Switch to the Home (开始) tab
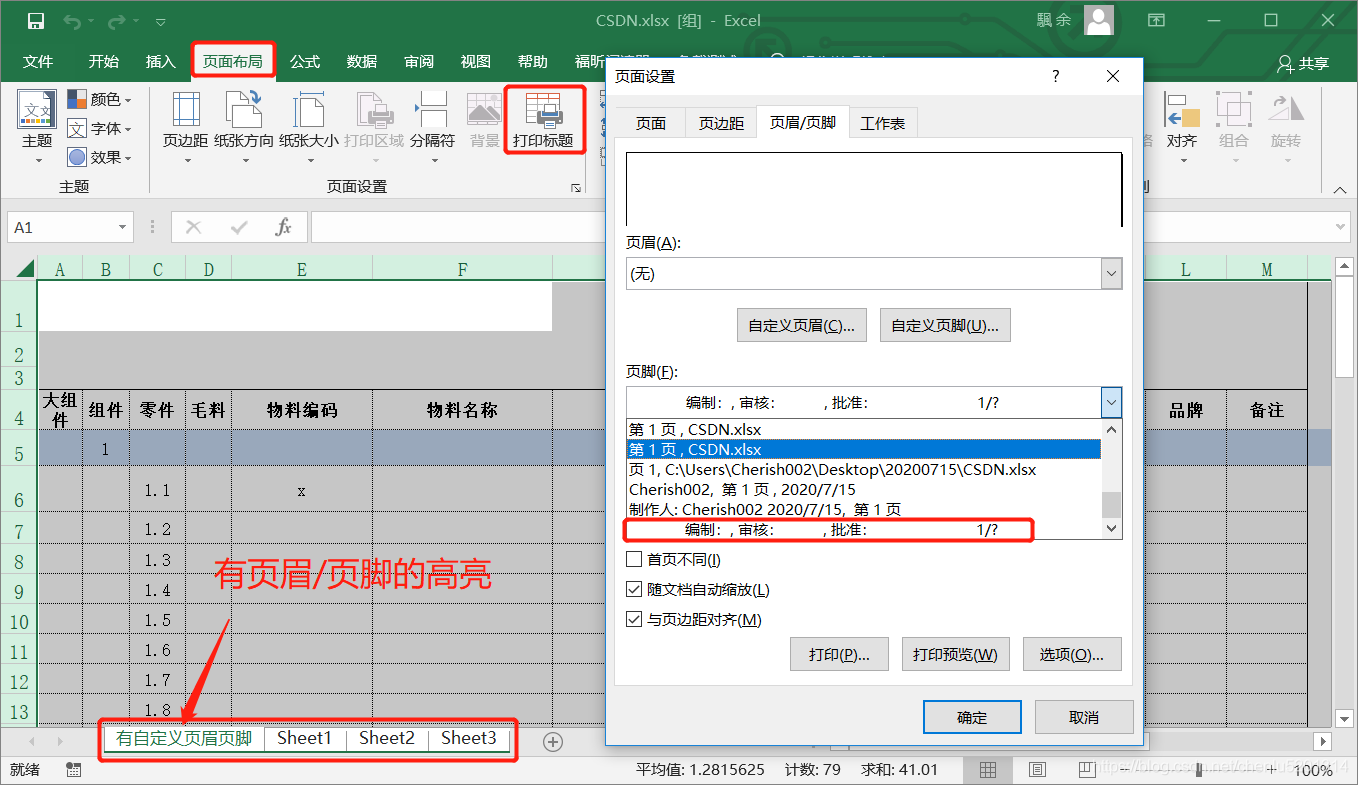 point(103,62)
